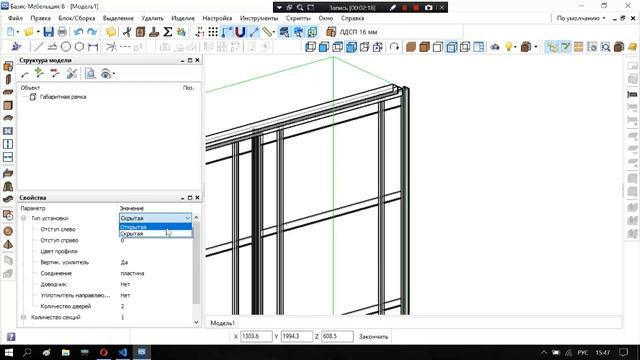Toggle the dotted grid icon
The height and width of the screenshot is (360, 640).
click(213, 32)
